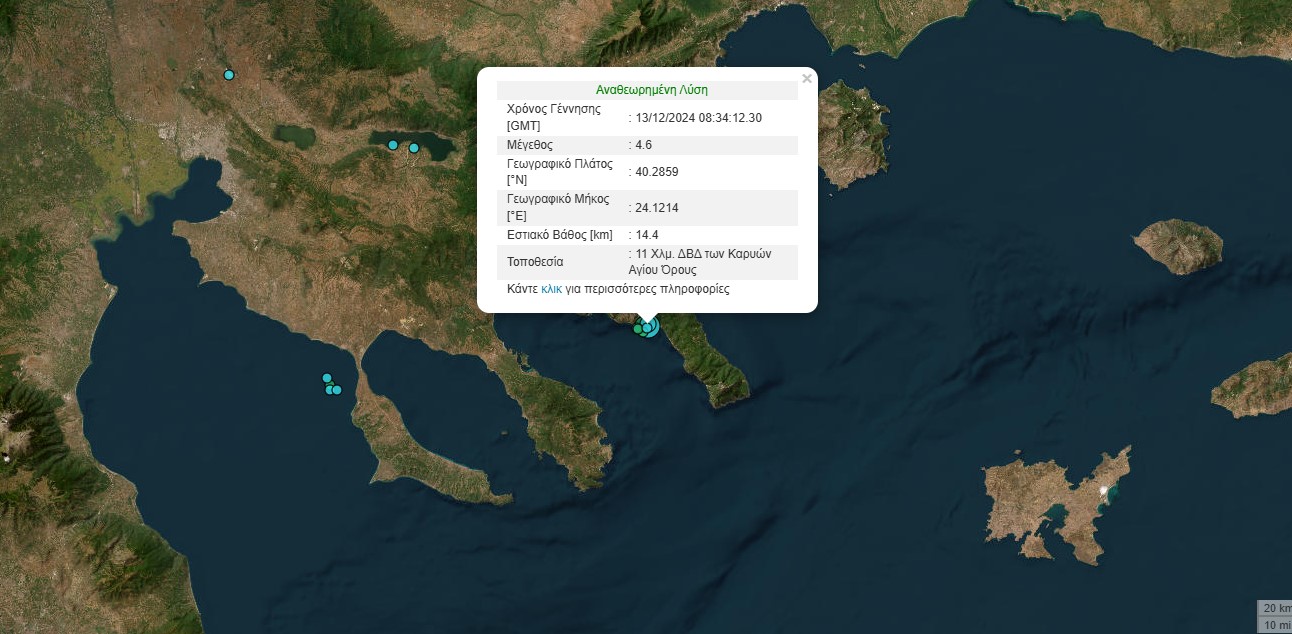Click the green marker beside the popup pointer
1292x634 pixels.
638,329
